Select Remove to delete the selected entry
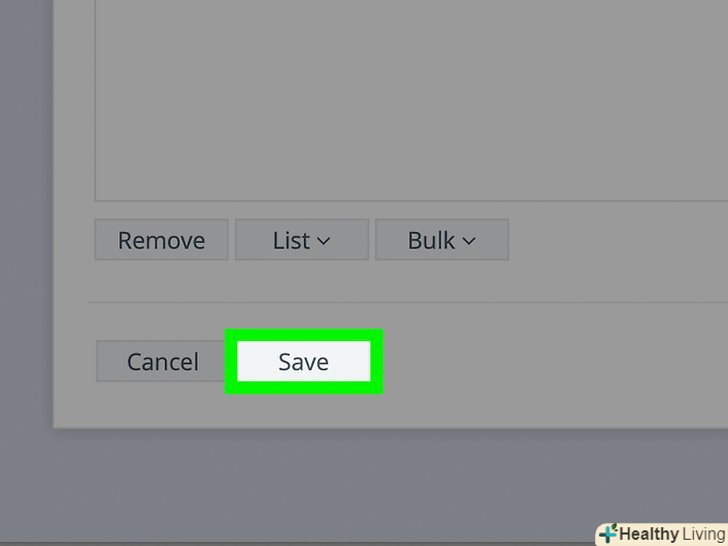The image size is (728, 546). [x=161, y=240]
